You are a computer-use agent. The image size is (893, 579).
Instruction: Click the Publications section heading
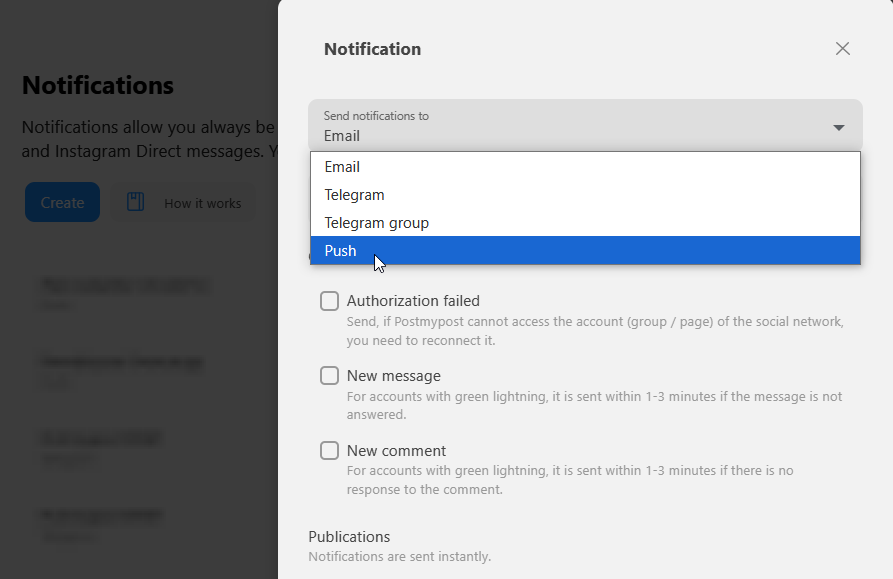click(x=349, y=537)
